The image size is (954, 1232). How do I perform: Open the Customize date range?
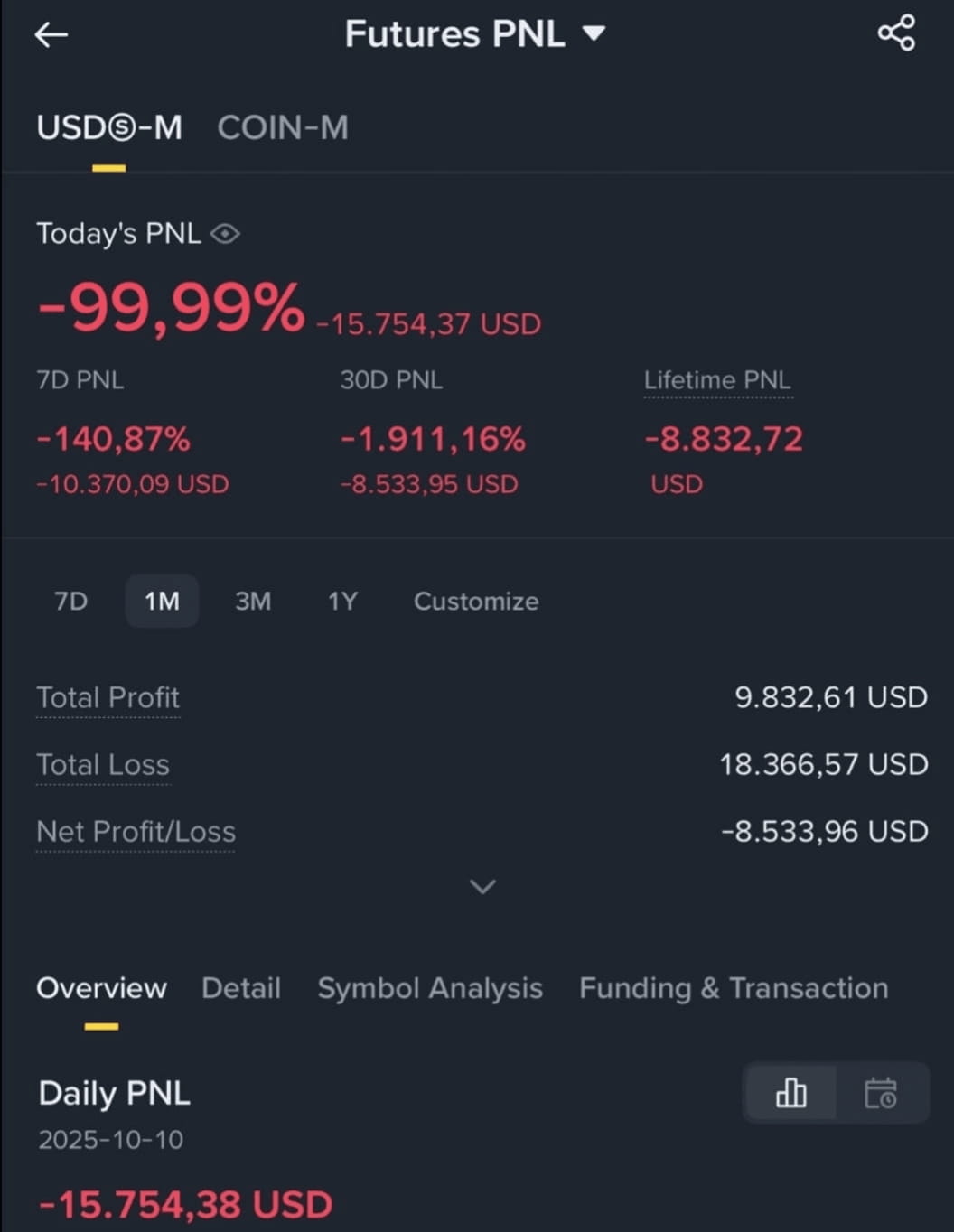[x=476, y=601]
